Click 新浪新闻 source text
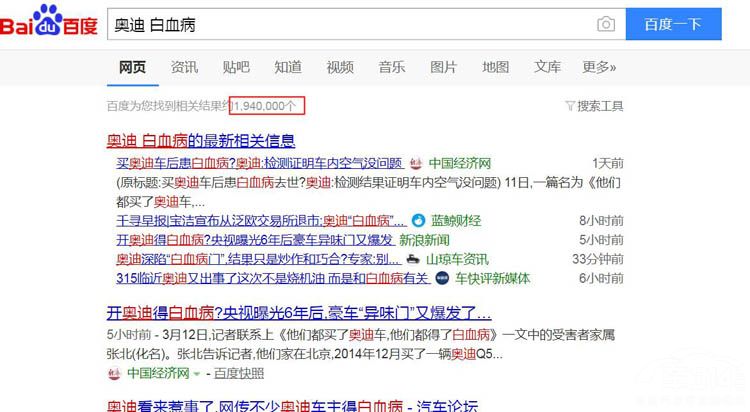 point(424,240)
